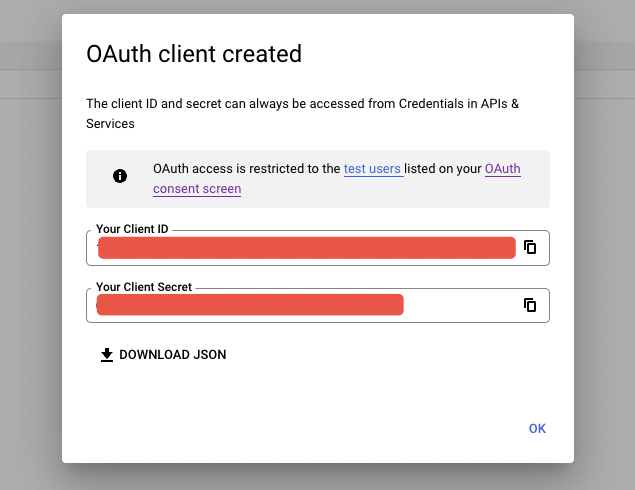Select the redacted Client ID value
This screenshot has height=490, width=635.
coord(307,247)
